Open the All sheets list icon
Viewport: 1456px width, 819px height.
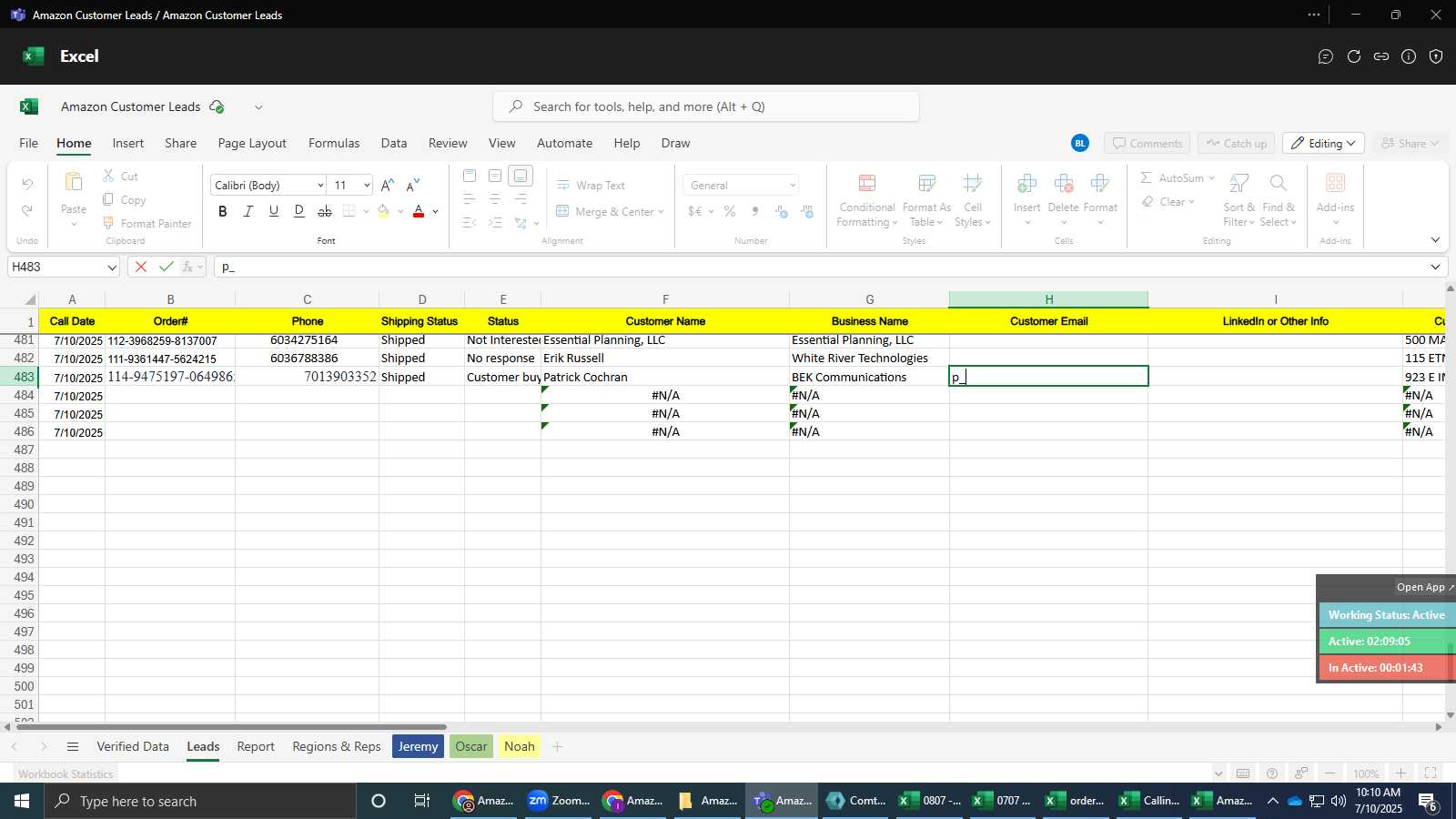tap(73, 747)
